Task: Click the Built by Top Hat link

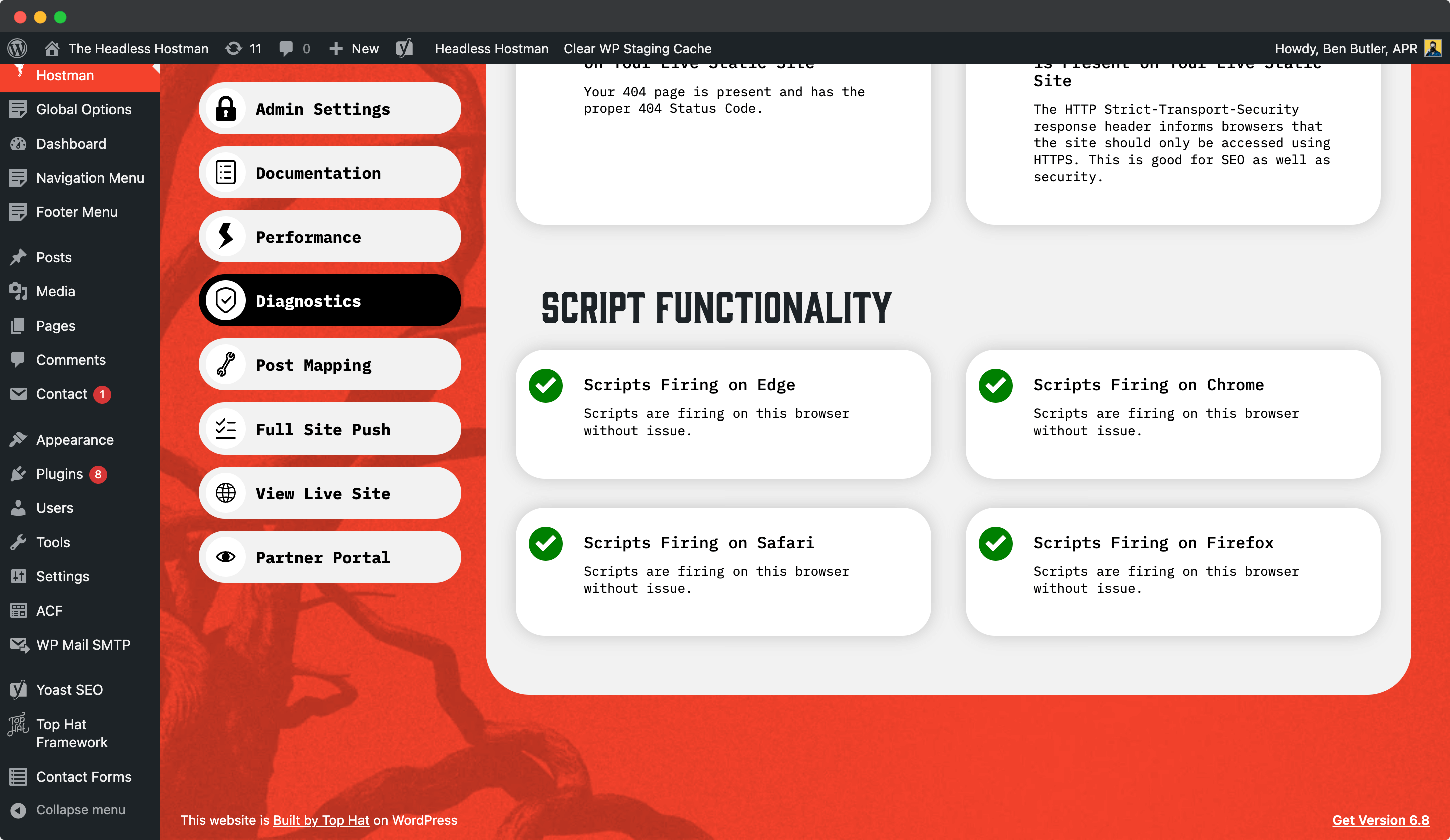Action: click(x=320, y=820)
